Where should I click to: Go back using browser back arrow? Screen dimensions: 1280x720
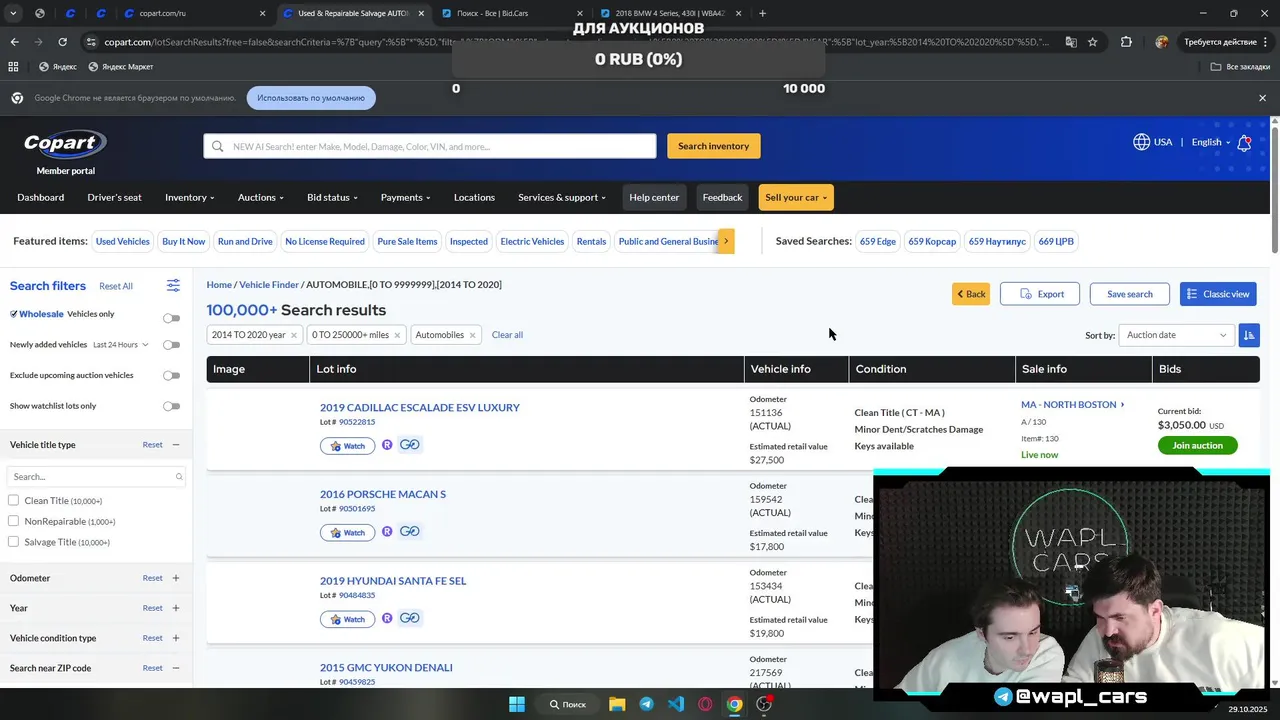coord(14,42)
